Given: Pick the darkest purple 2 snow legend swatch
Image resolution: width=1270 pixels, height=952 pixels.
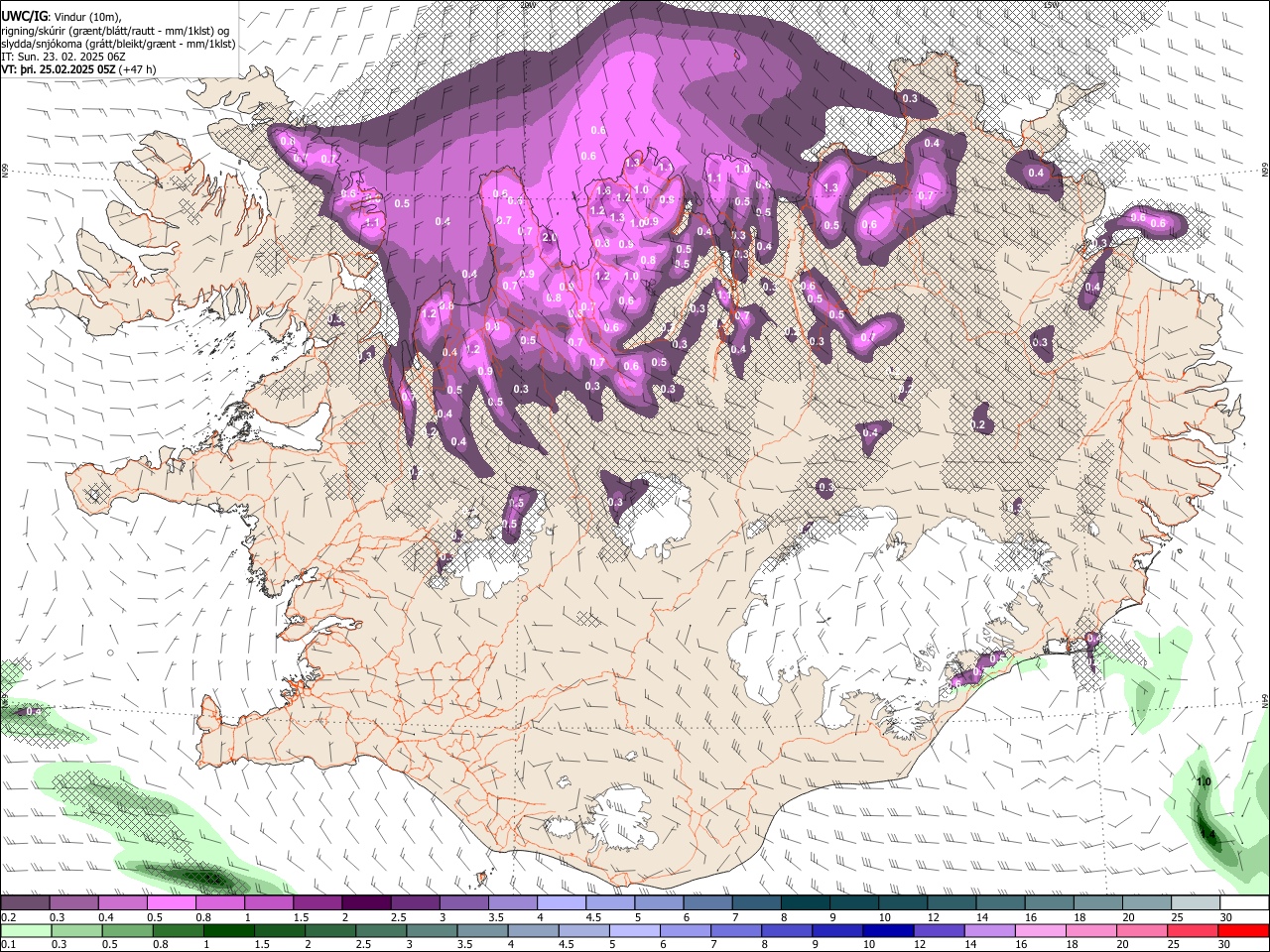Looking at the screenshot, I should tap(365, 903).
